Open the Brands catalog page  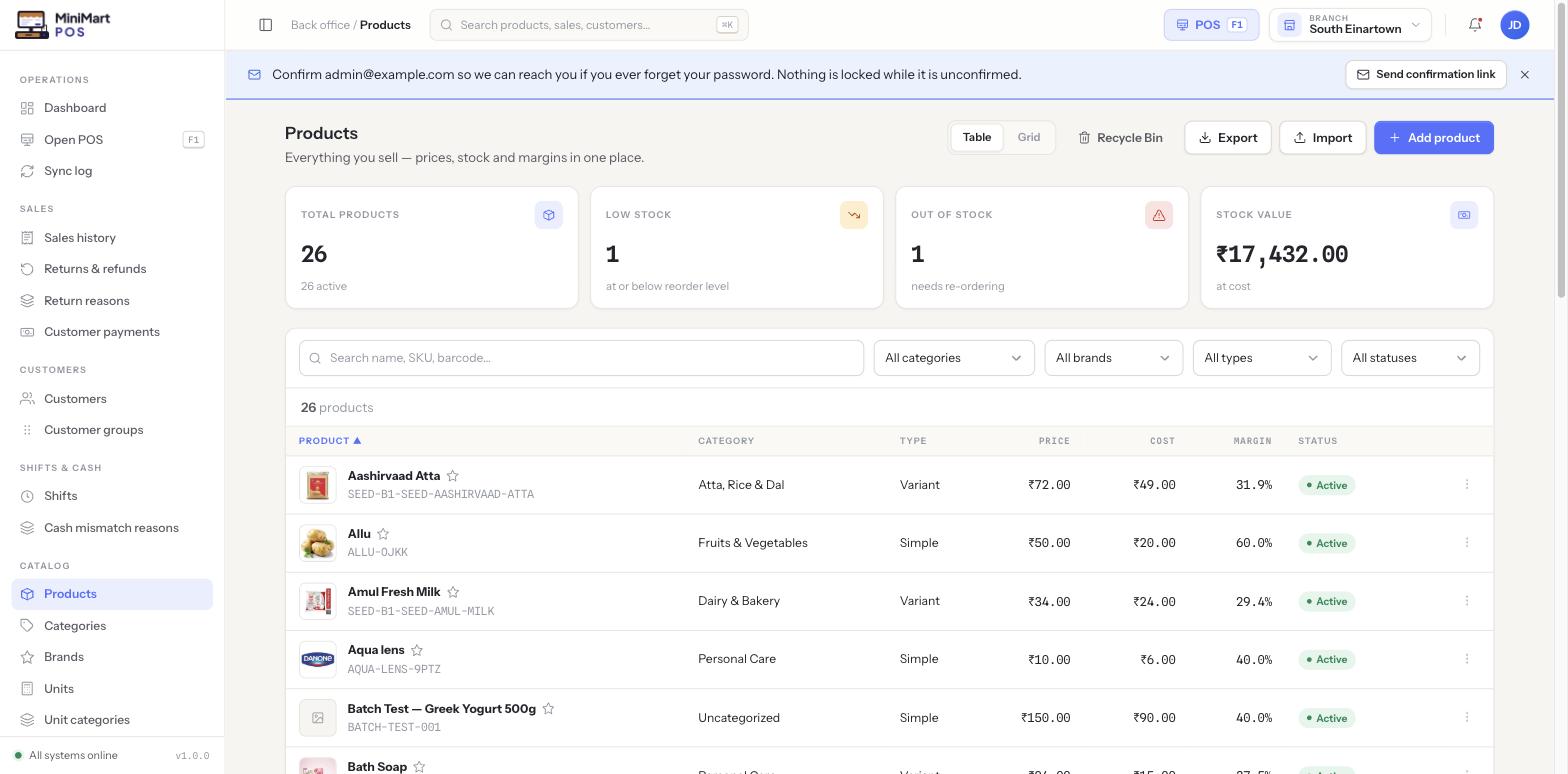click(112, 657)
